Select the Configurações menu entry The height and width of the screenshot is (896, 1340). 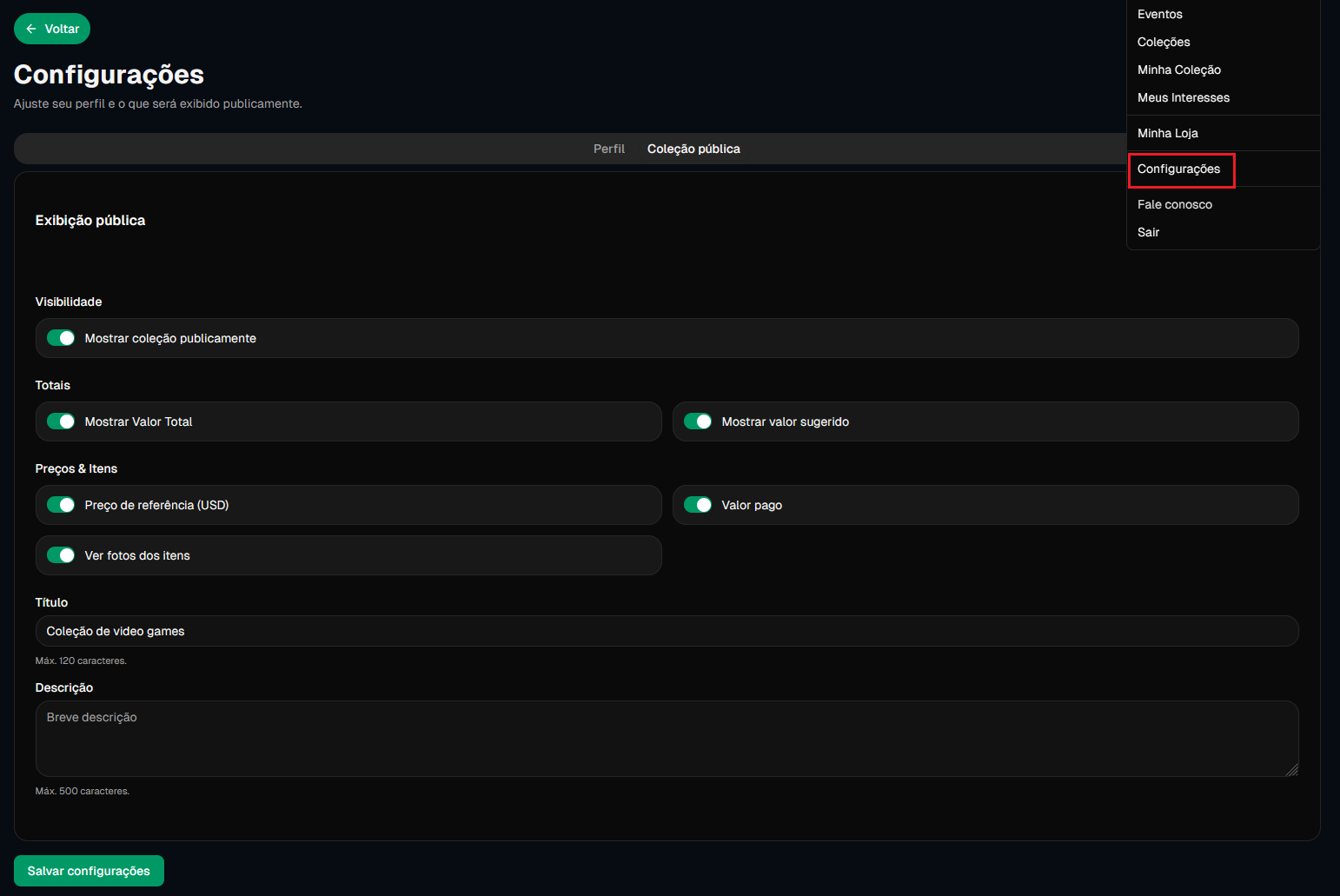tap(1180, 169)
